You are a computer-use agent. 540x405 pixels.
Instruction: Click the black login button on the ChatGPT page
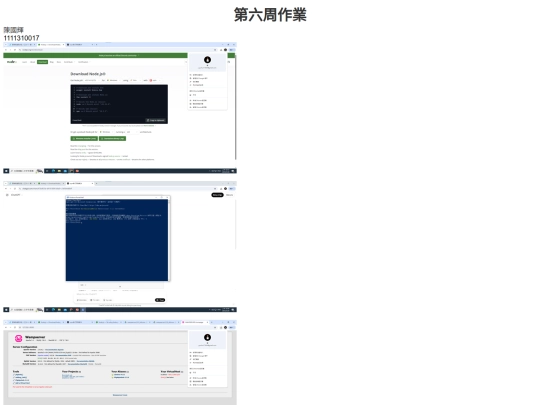coord(217,195)
